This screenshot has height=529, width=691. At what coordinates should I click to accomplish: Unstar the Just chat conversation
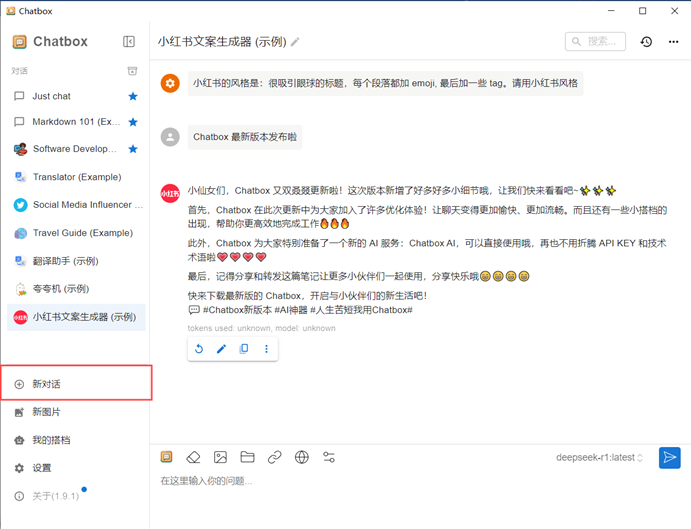133,96
